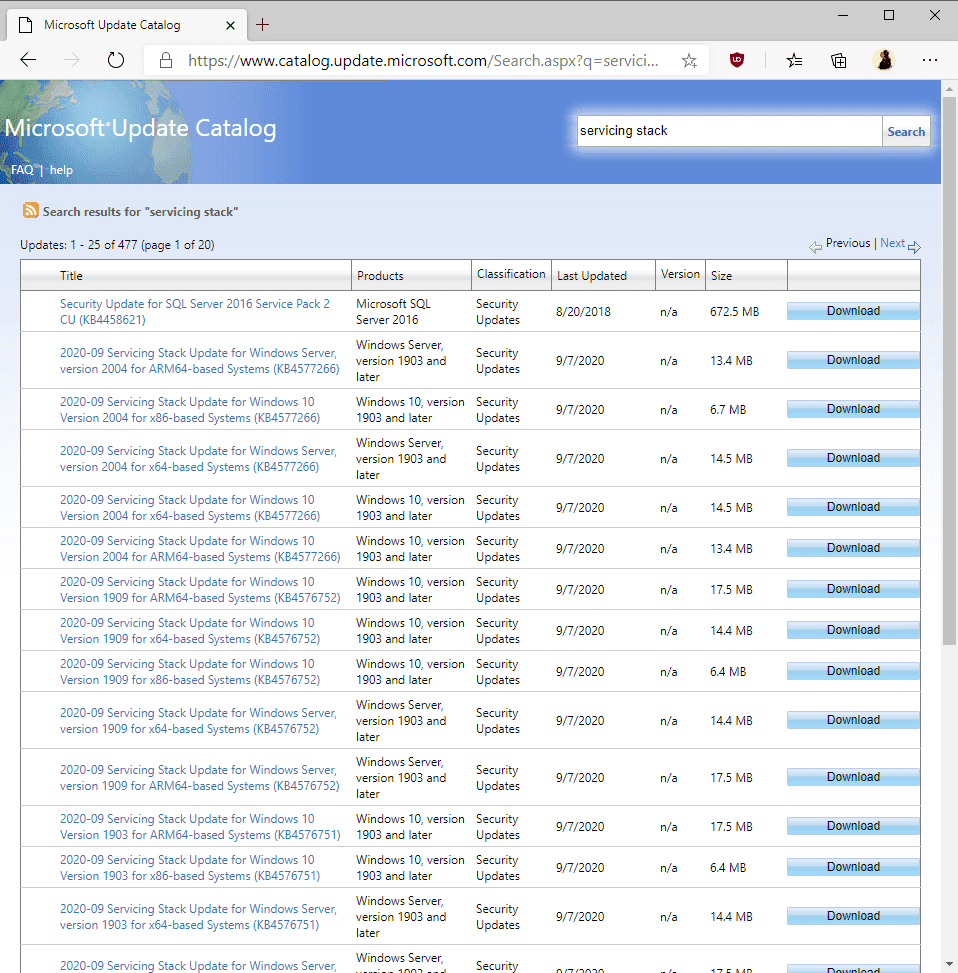The width and height of the screenshot is (958, 973).
Task: Download Windows Server 2004 x64 KB4577266
Action: (x=853, y=458)
